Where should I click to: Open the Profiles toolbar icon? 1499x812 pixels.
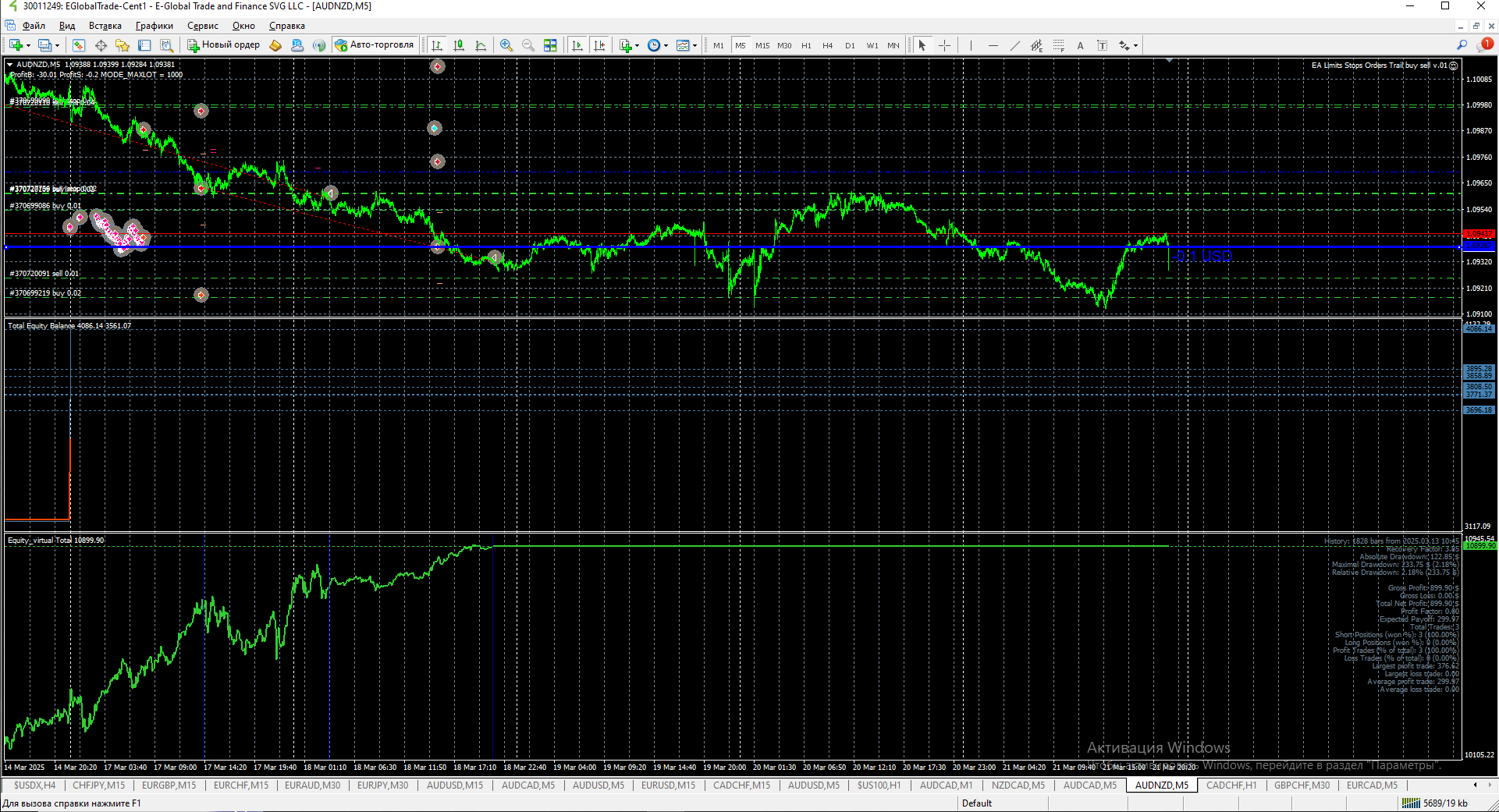tap(44, 45)
